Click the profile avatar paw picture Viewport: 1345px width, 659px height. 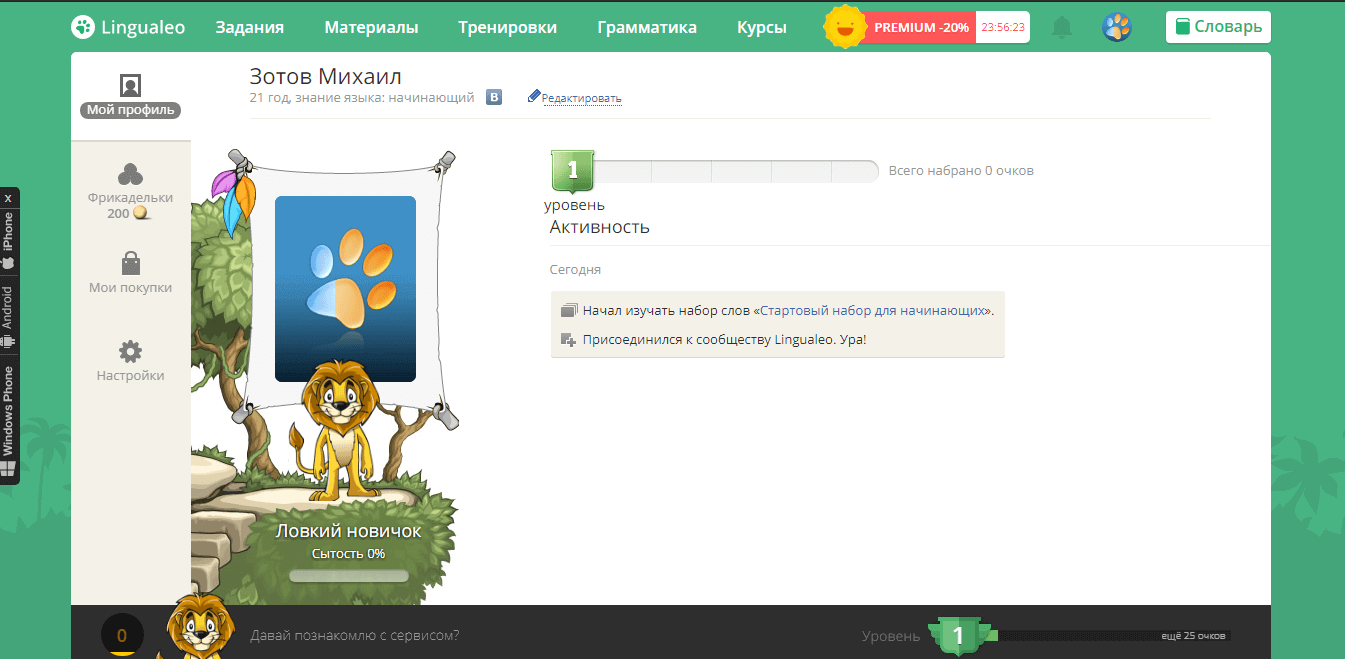pos(345,288)
